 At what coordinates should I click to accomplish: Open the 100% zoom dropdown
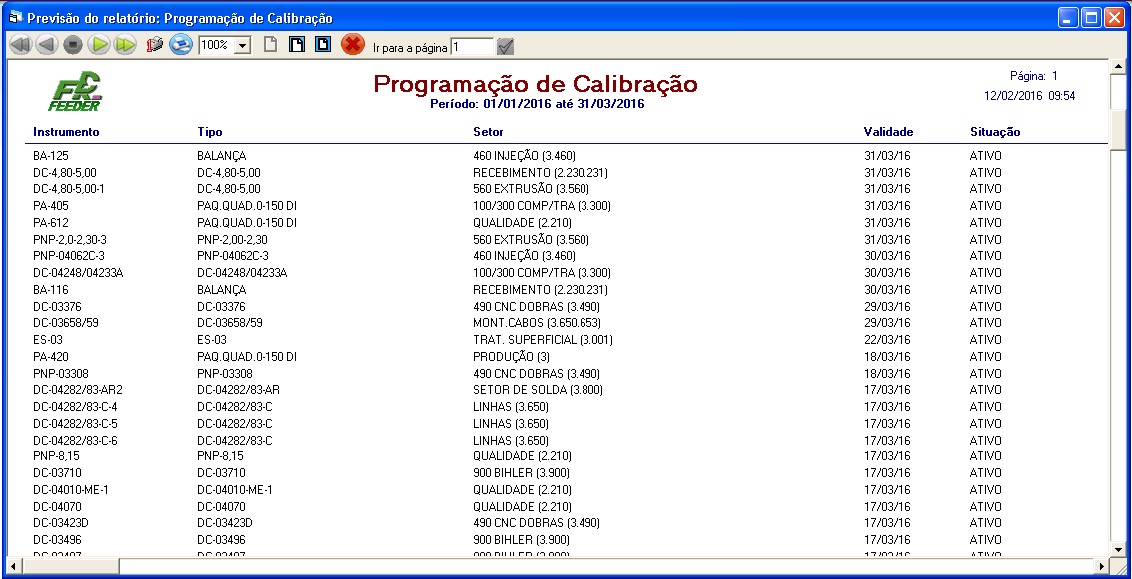pyautogui.click(x=243, y=45)
